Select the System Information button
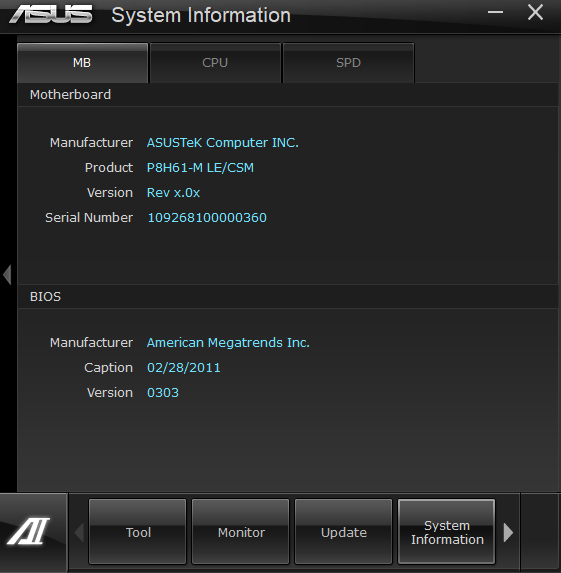This screenshot has width=561, height=573. pyautogui.click(x=447, y=532)
